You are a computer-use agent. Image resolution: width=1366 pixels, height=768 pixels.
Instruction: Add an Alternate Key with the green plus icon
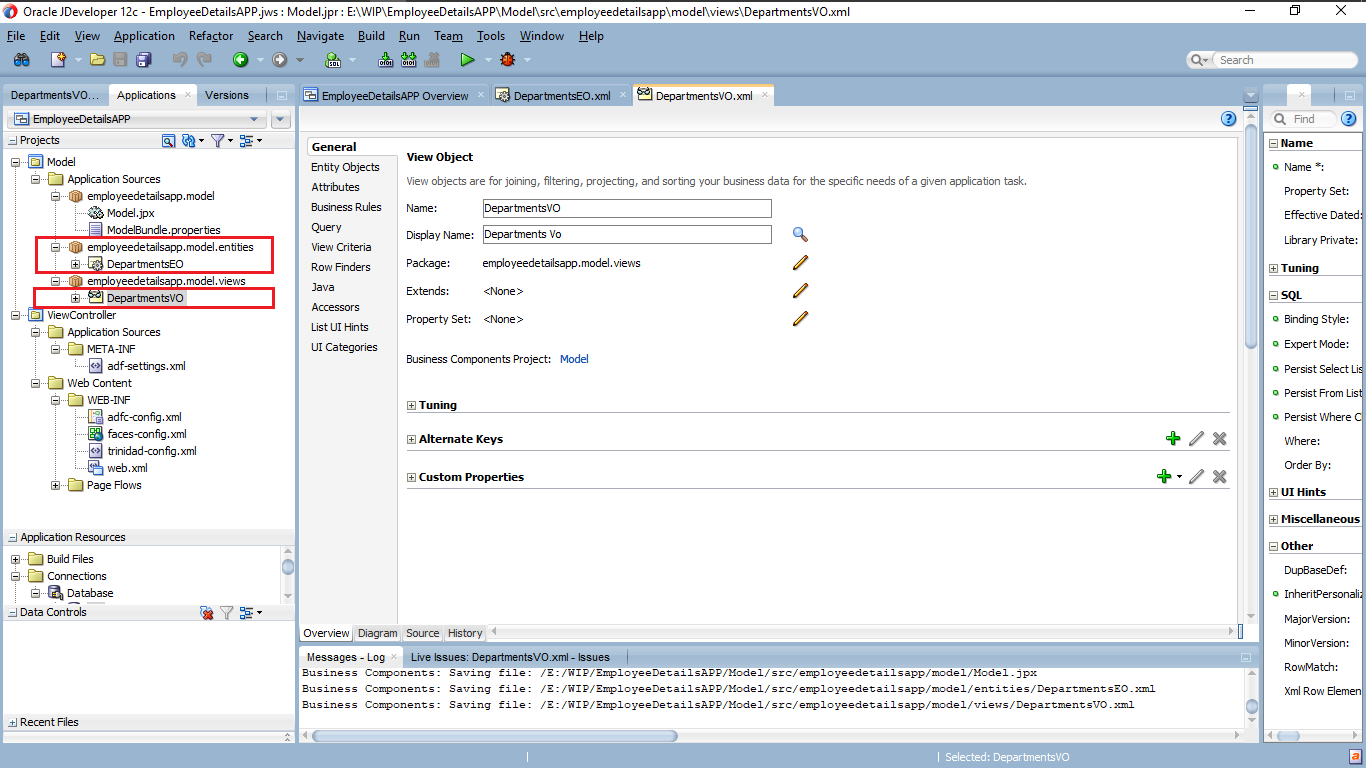(1173, 438)
